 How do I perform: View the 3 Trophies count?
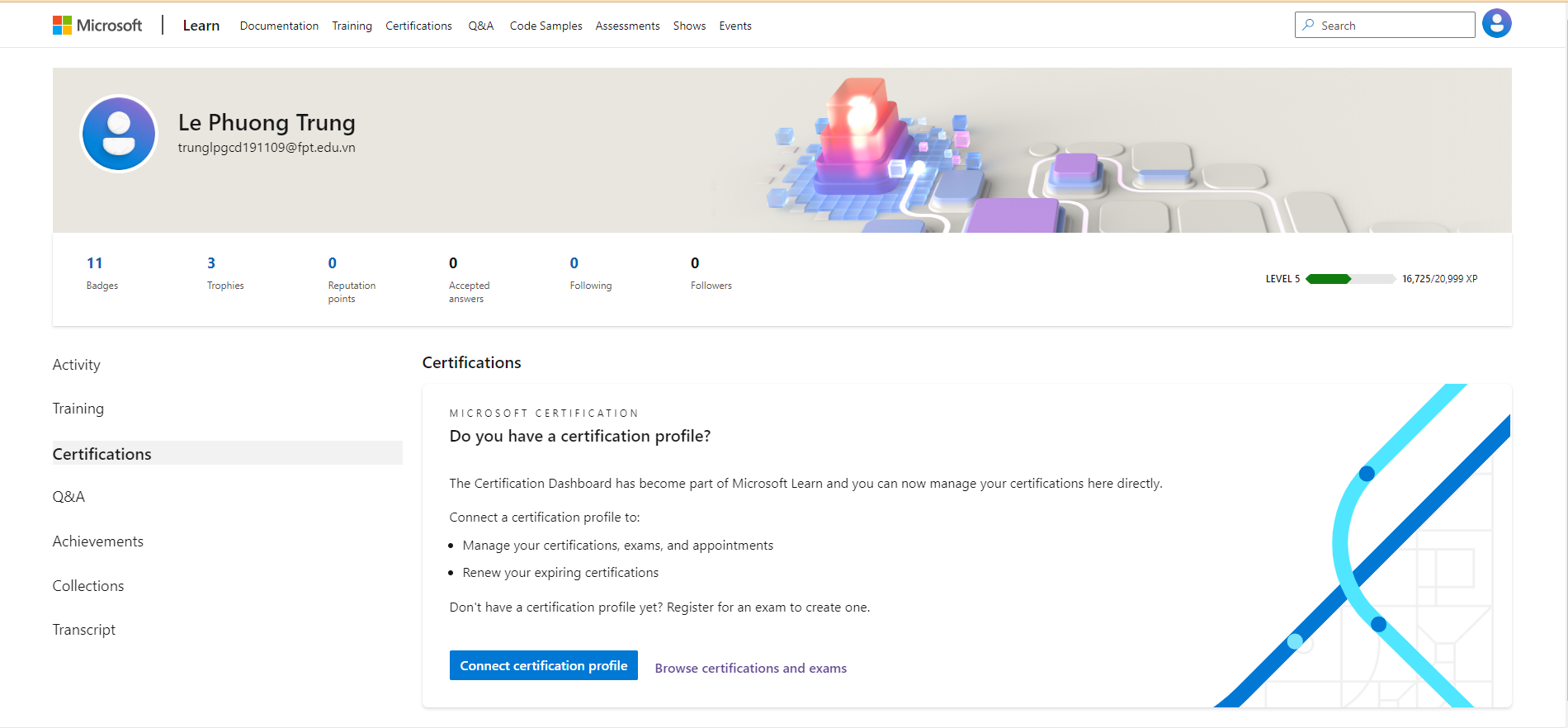(x=225, y=273)
